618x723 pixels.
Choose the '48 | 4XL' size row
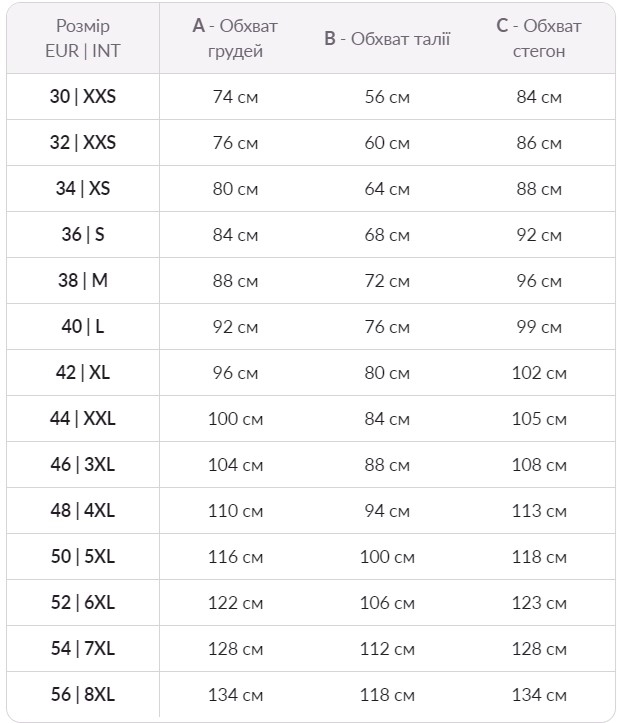pos(311,510)
